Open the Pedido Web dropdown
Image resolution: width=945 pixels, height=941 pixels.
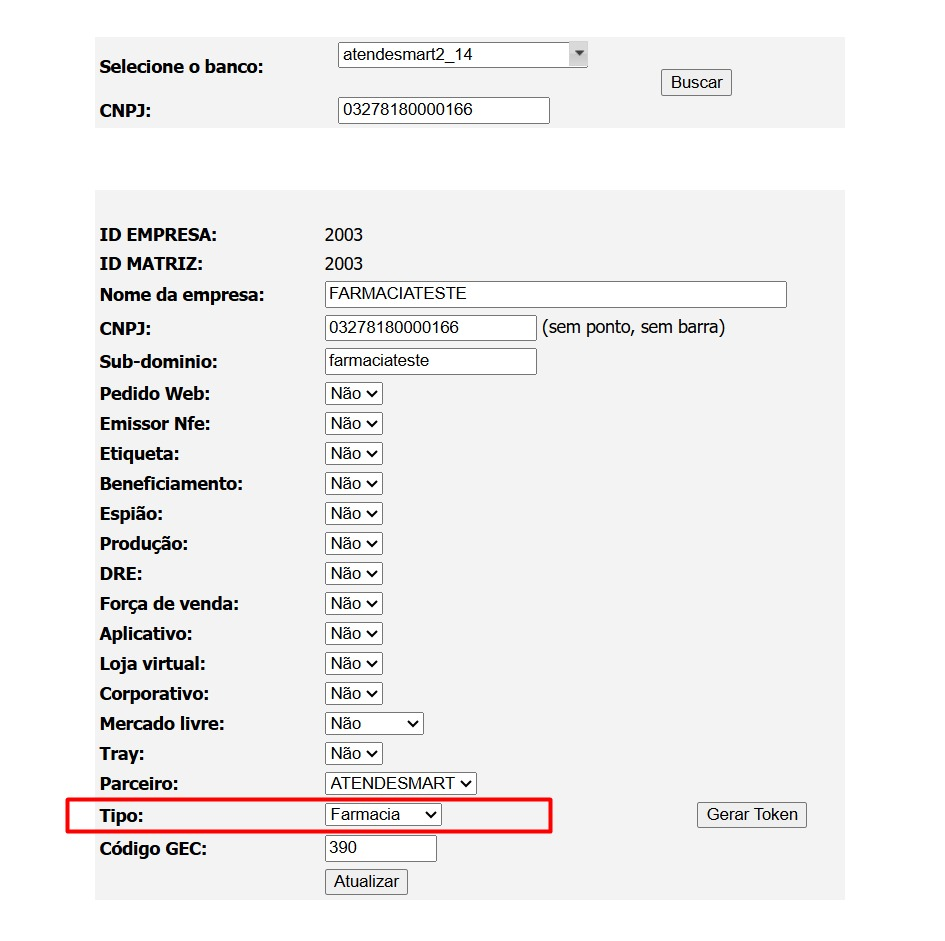click(x=352, y=393)
